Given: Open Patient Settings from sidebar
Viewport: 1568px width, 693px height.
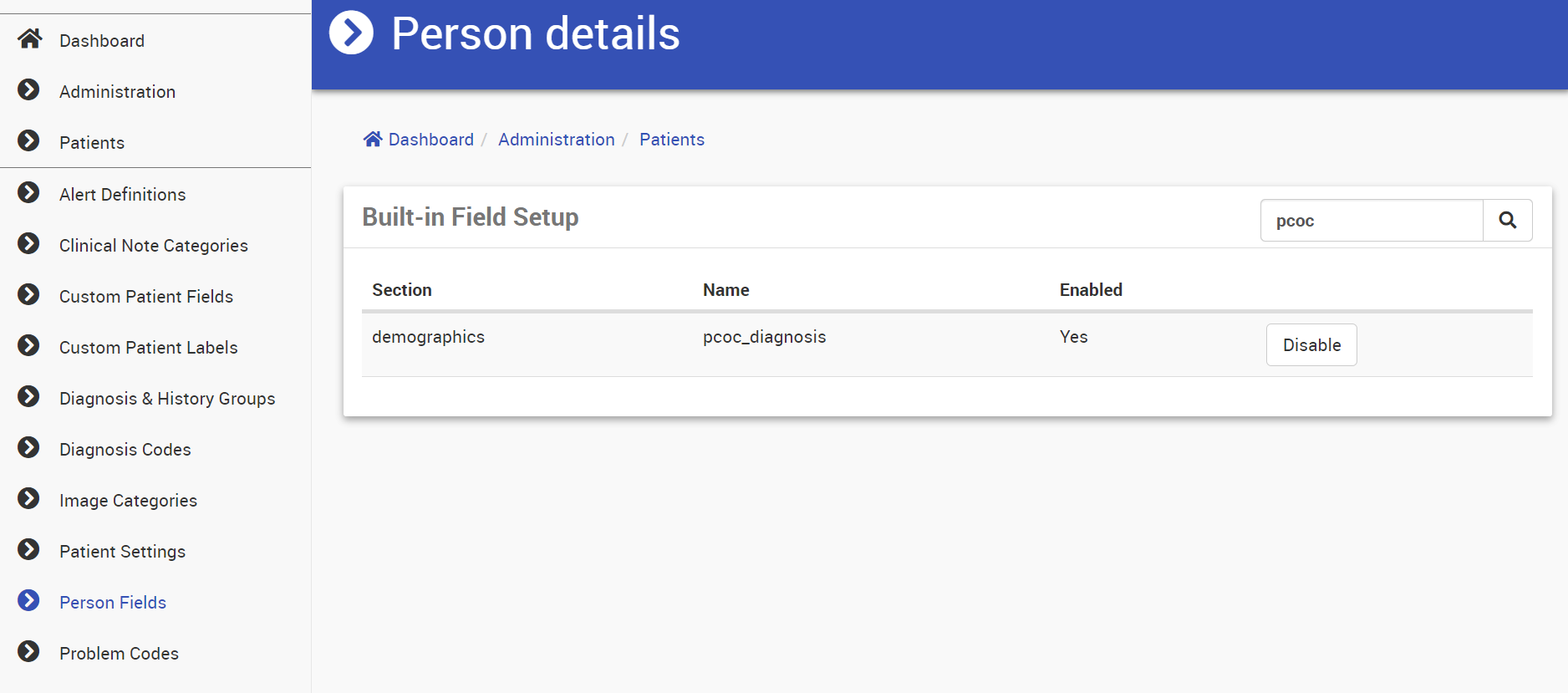Looking at the screenshot, I should [x=122, y=552].
